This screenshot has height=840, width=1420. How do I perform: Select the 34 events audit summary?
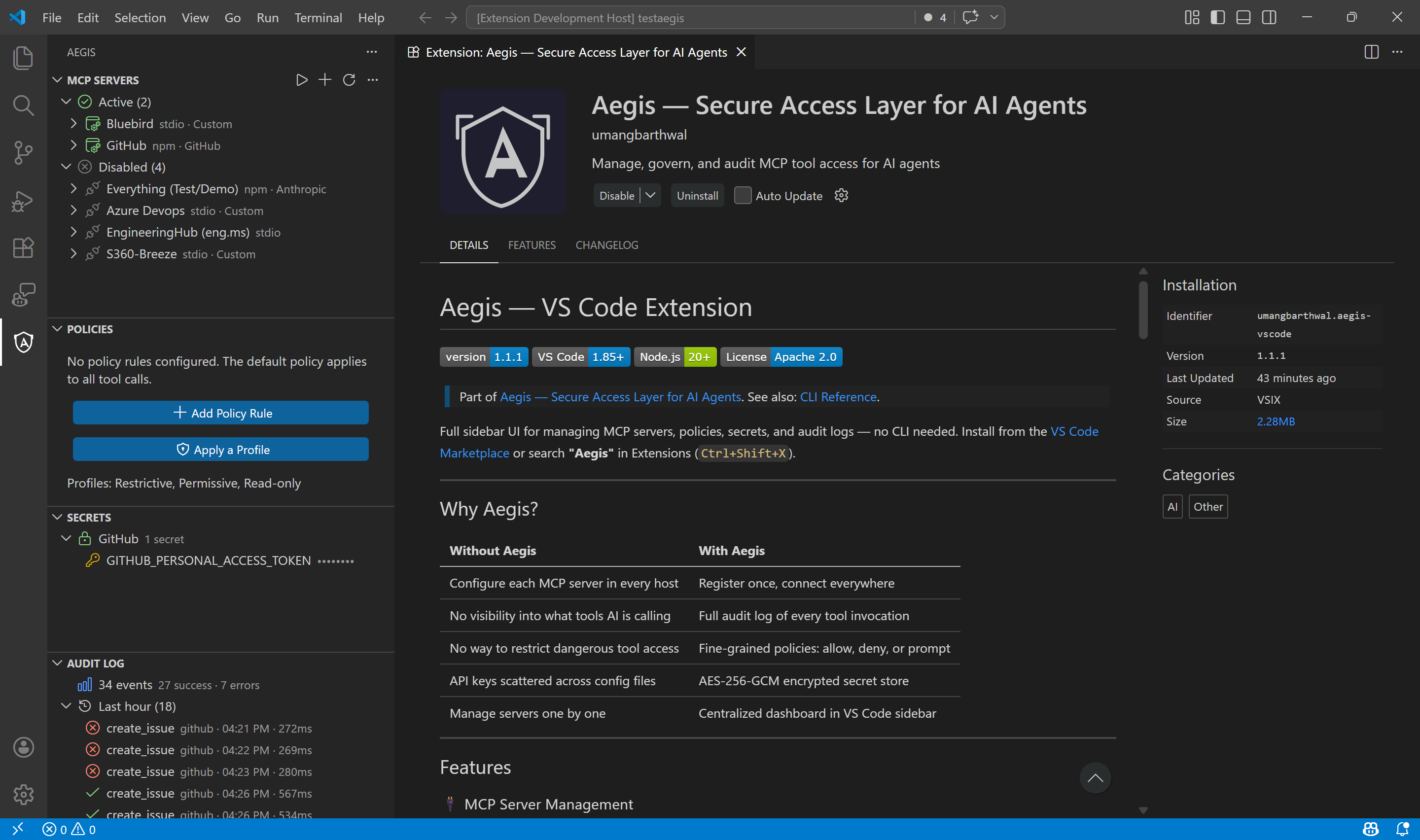[x=221, y=685]
